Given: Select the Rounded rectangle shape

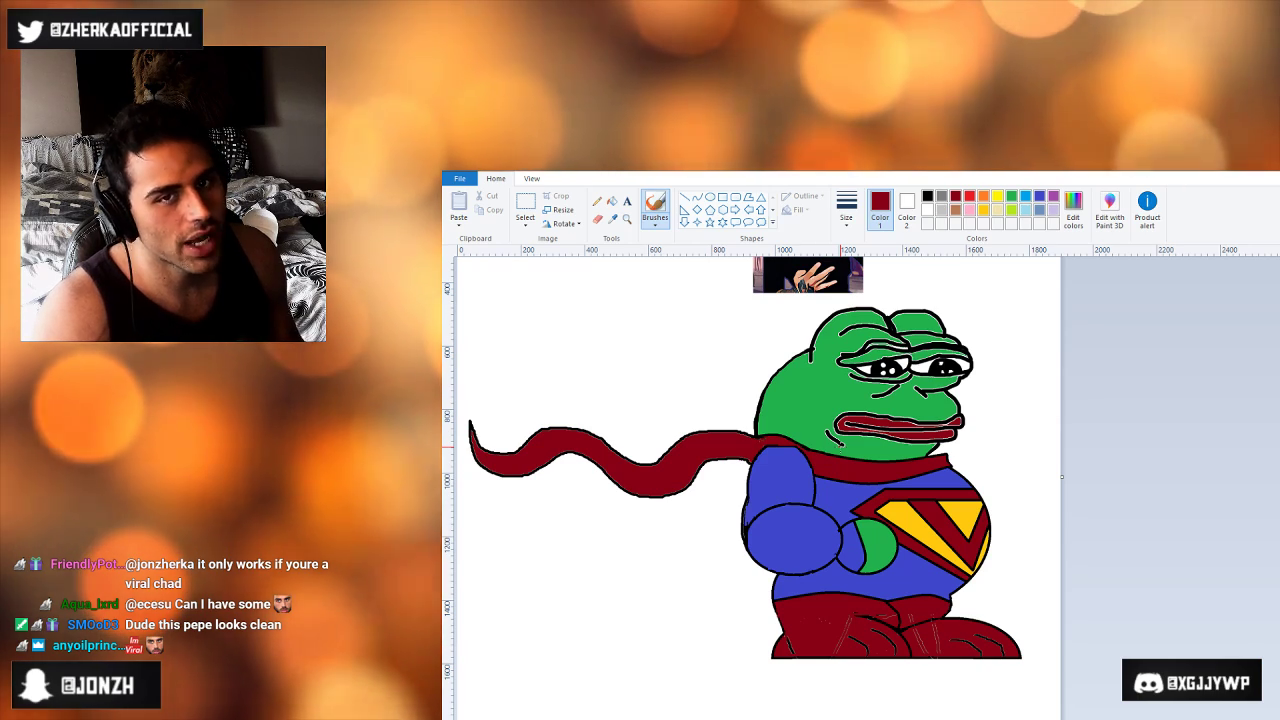Looking at the screenshot, I should point(736,197).
